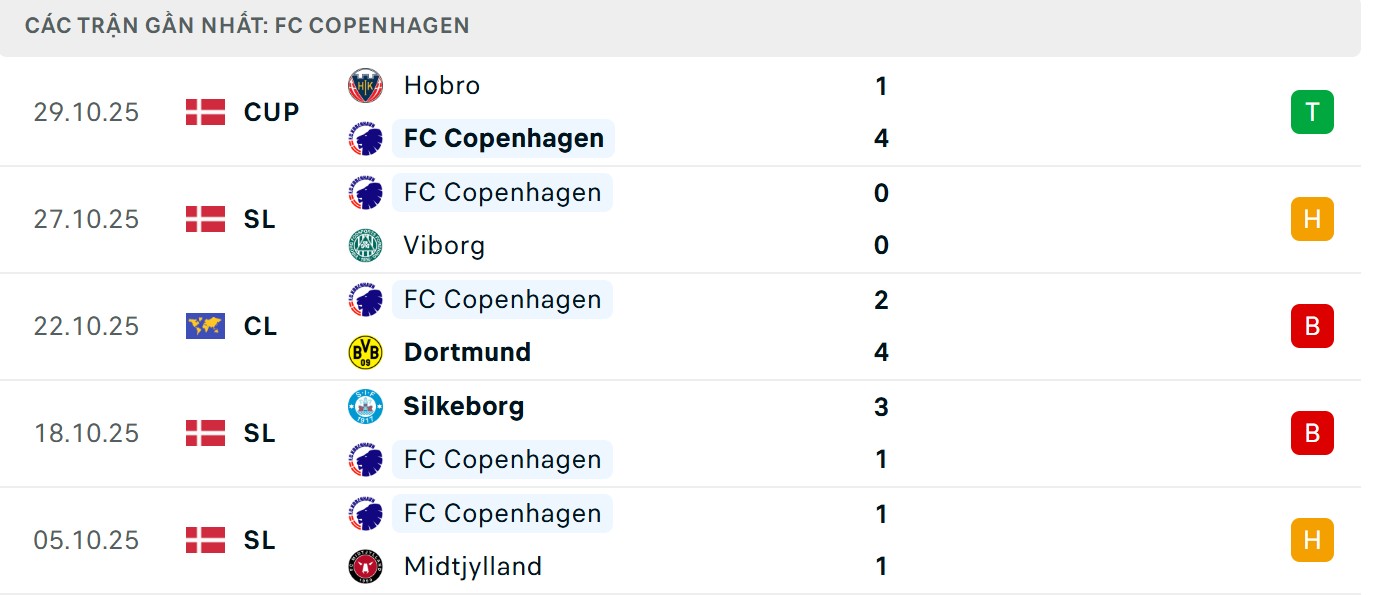Toggle the yellow H badge for Viborg match

pos(1311,219)
